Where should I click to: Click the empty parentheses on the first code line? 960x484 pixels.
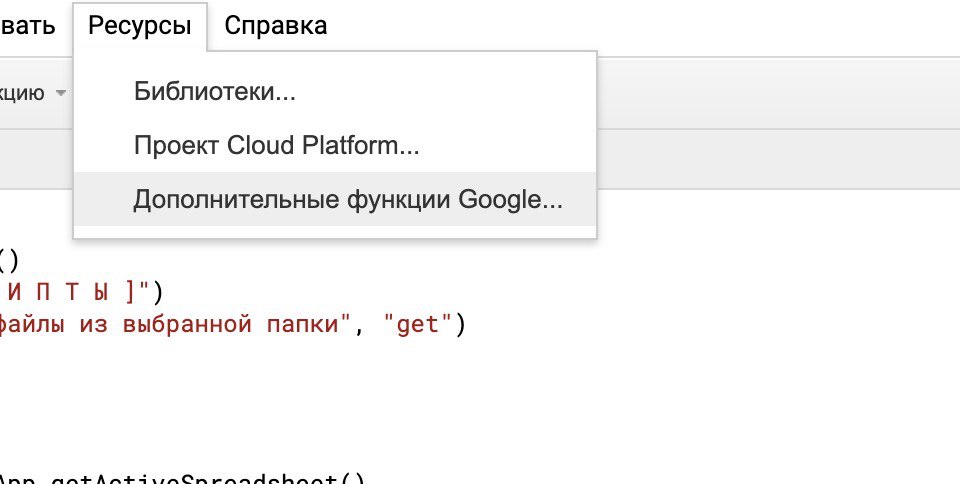(x=8, y=260)
